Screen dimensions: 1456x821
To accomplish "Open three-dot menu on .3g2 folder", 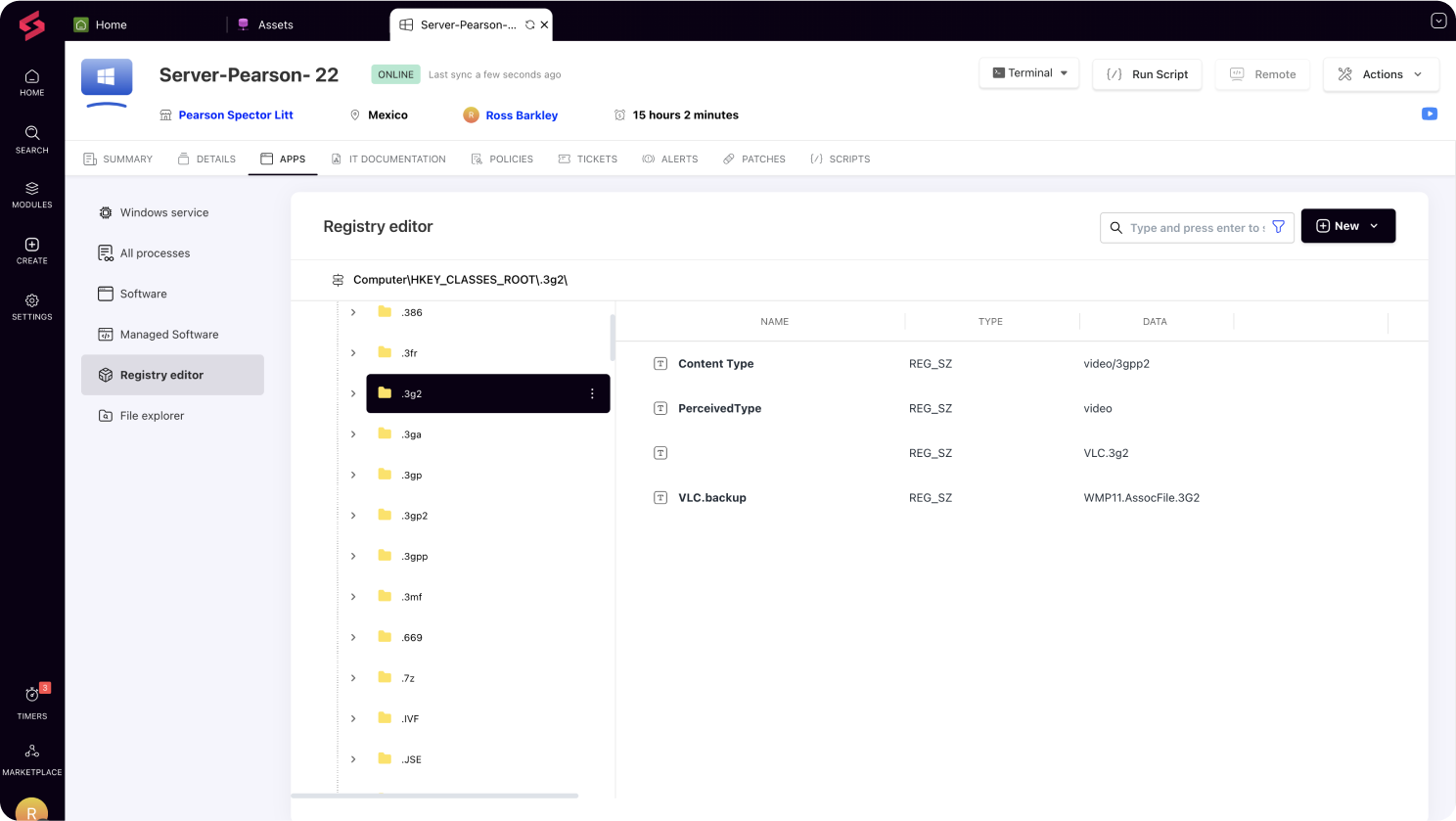I will pyautogui.click(x=592, y=393).
